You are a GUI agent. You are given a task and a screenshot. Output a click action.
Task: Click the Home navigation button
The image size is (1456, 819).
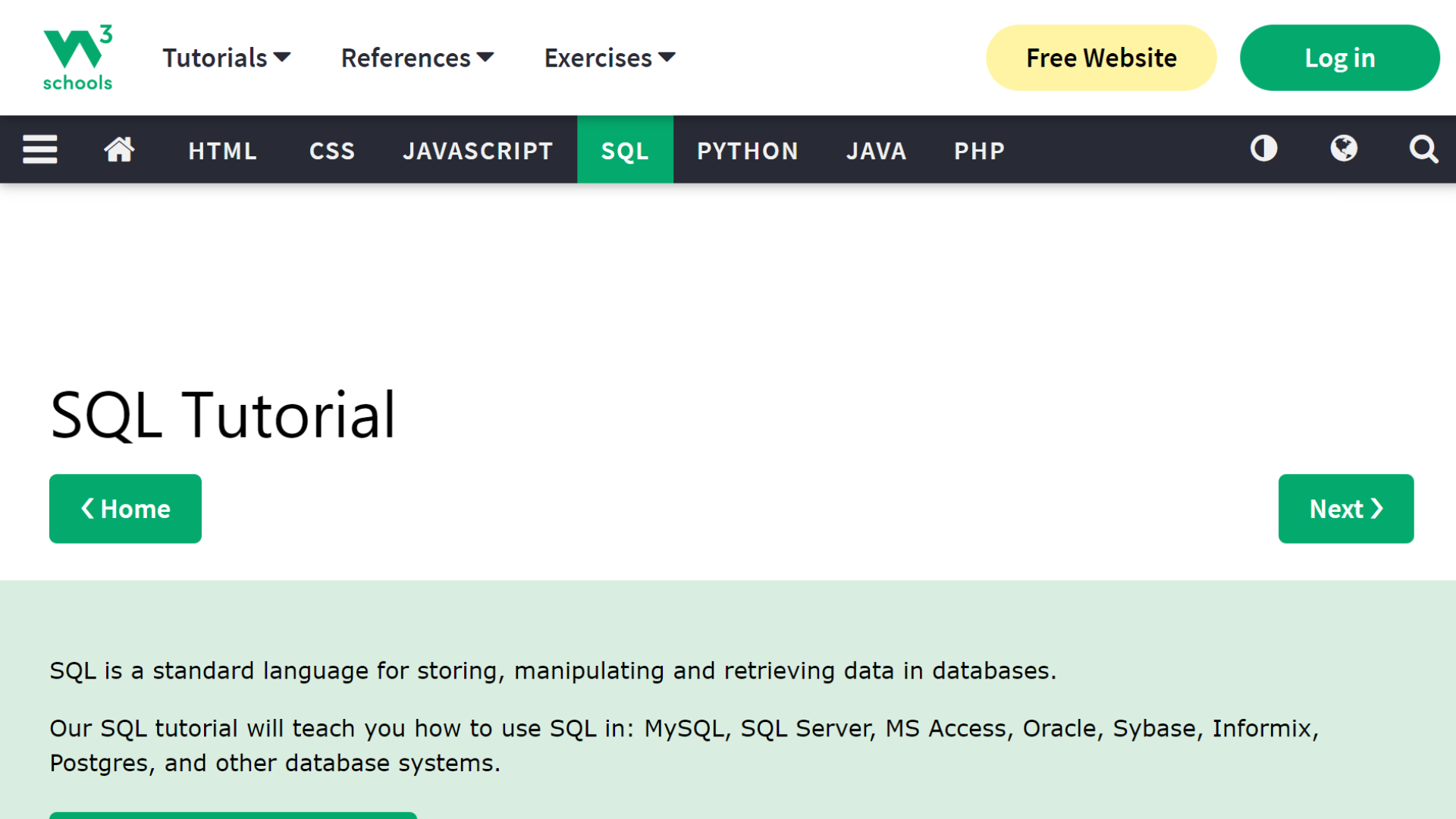coord(125,509)
